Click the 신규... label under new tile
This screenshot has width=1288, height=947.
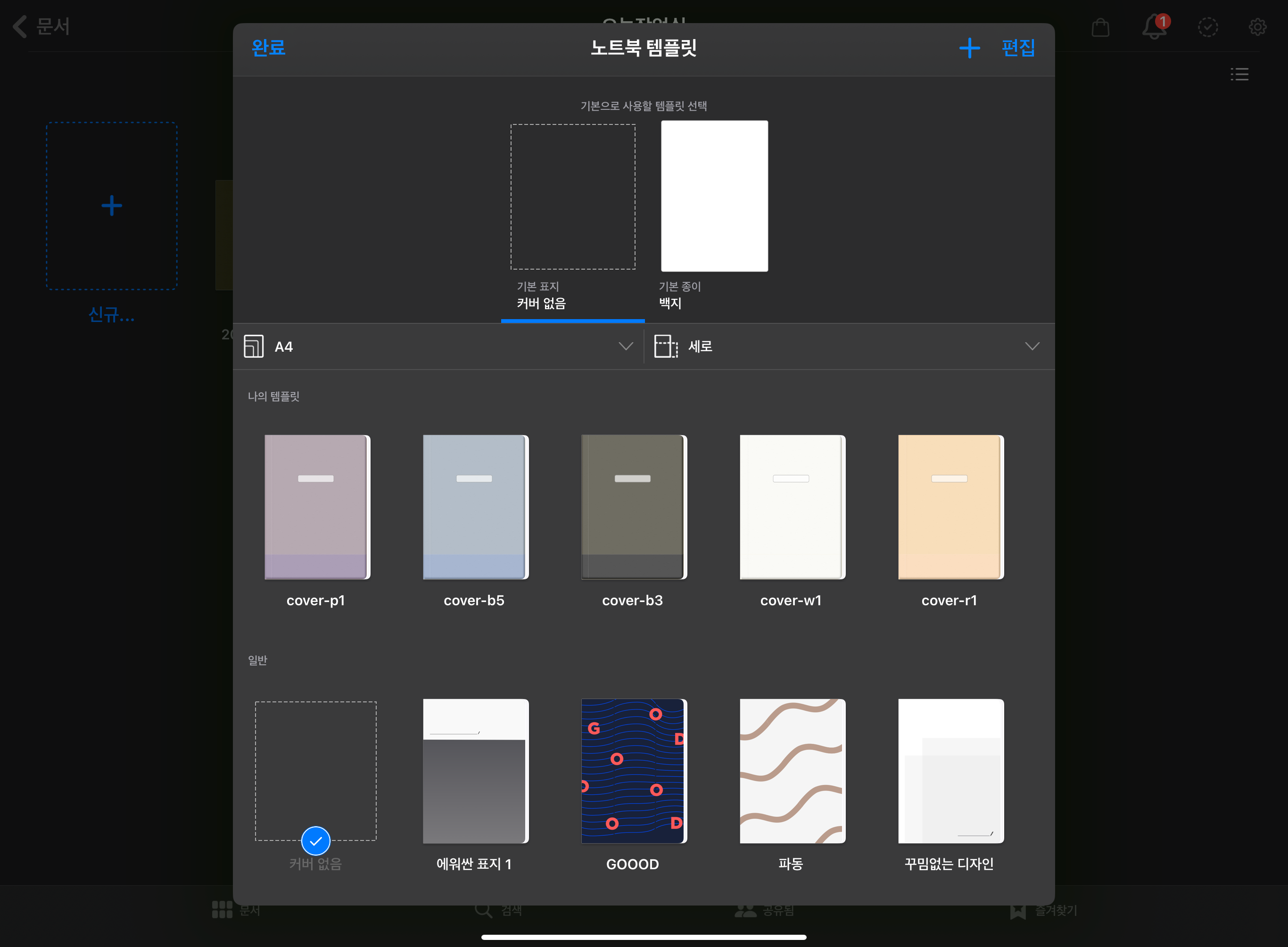[112, 314]
